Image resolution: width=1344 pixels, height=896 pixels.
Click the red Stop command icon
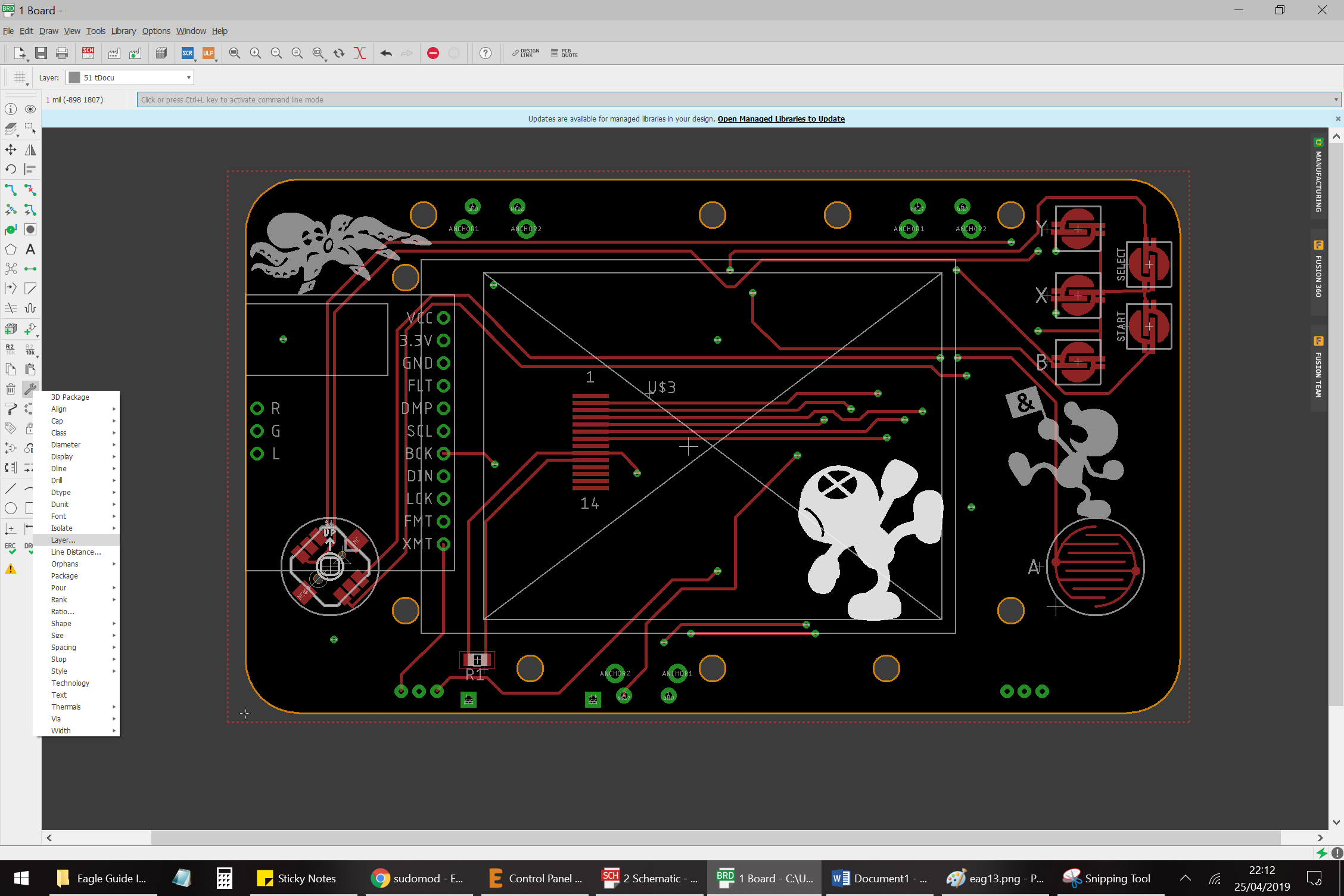click(x=433, y=54)
